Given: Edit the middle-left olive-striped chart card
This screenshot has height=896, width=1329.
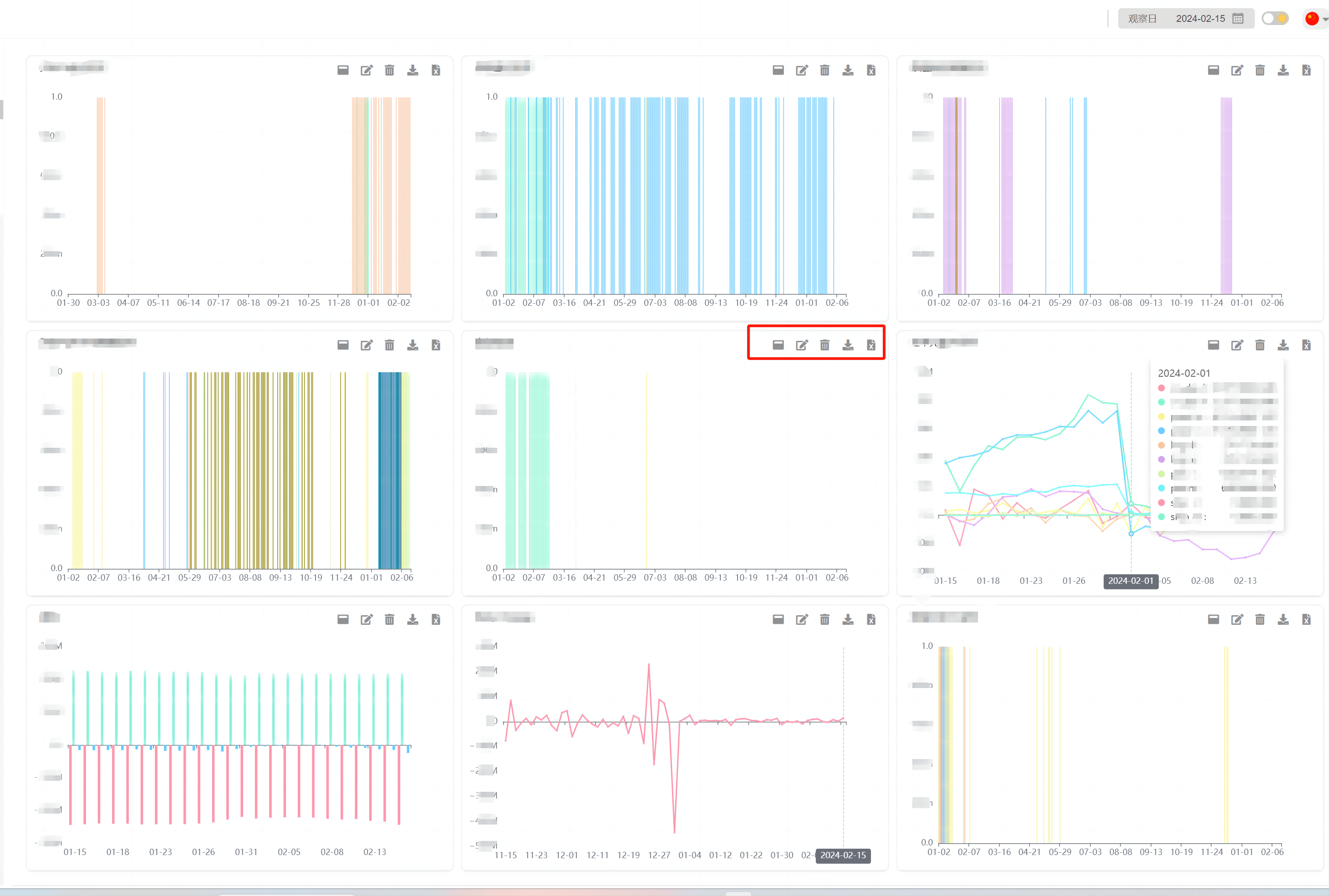Looking at the screenshot, I should 367,345.
